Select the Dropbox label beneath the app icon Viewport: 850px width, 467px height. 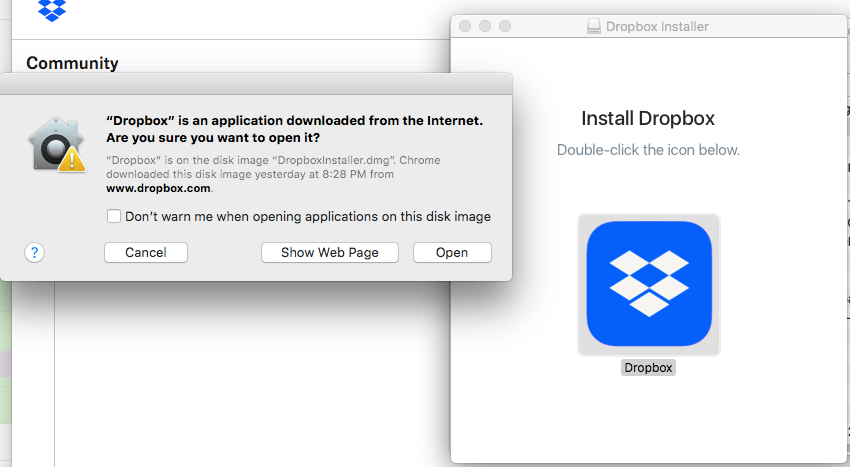pyautogui.click(x=648, y=368)
